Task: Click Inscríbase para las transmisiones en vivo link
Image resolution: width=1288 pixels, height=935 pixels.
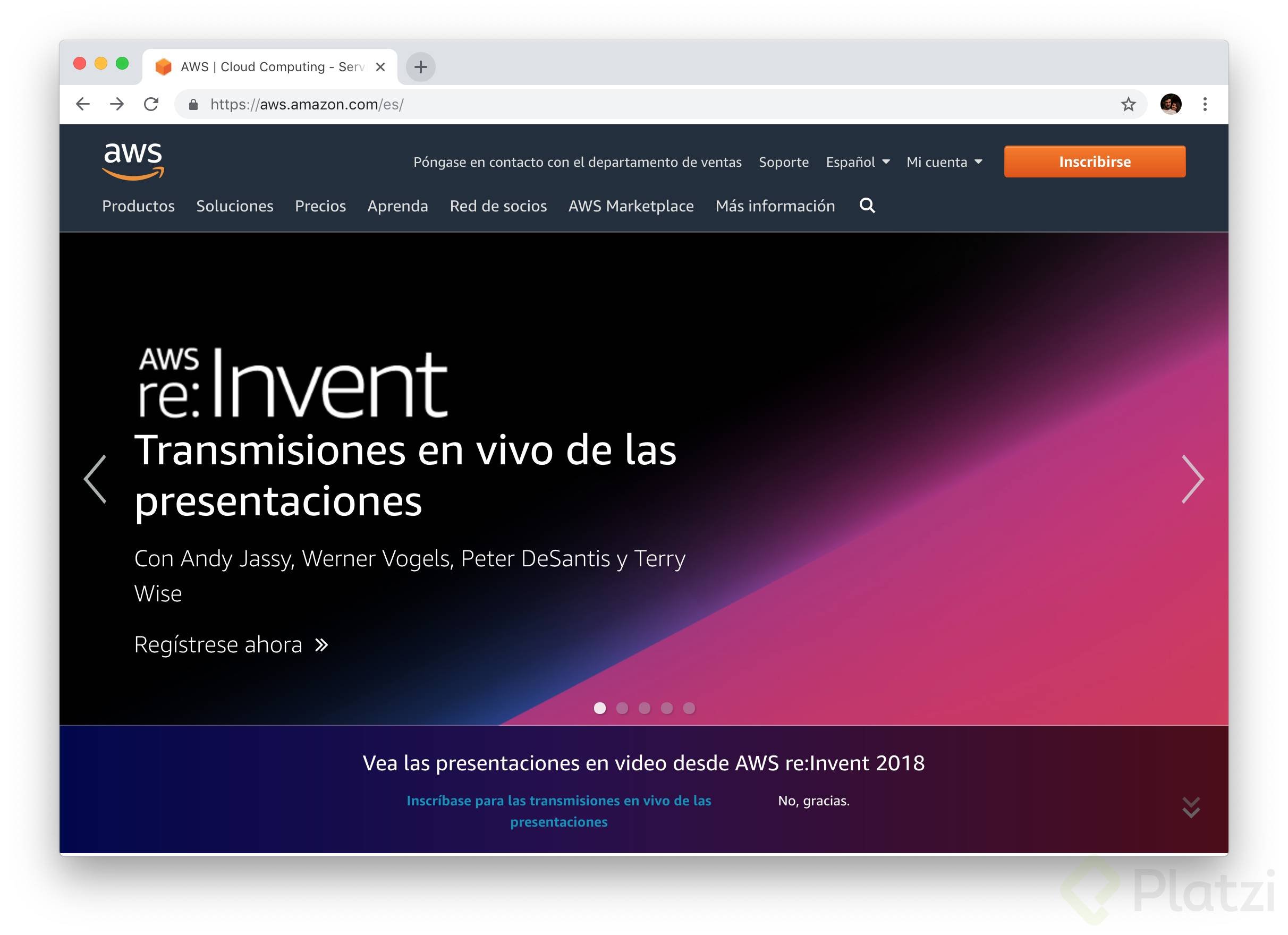Action: pos(559,811)
